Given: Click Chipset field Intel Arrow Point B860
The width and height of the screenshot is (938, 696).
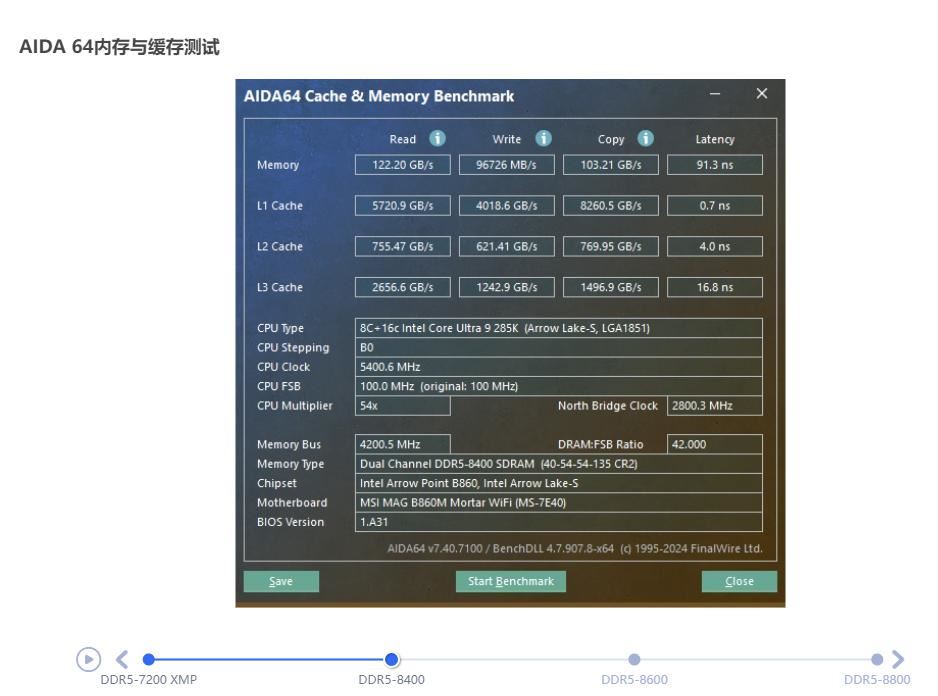Looking at the screenshot, I should tap(559, 483).
